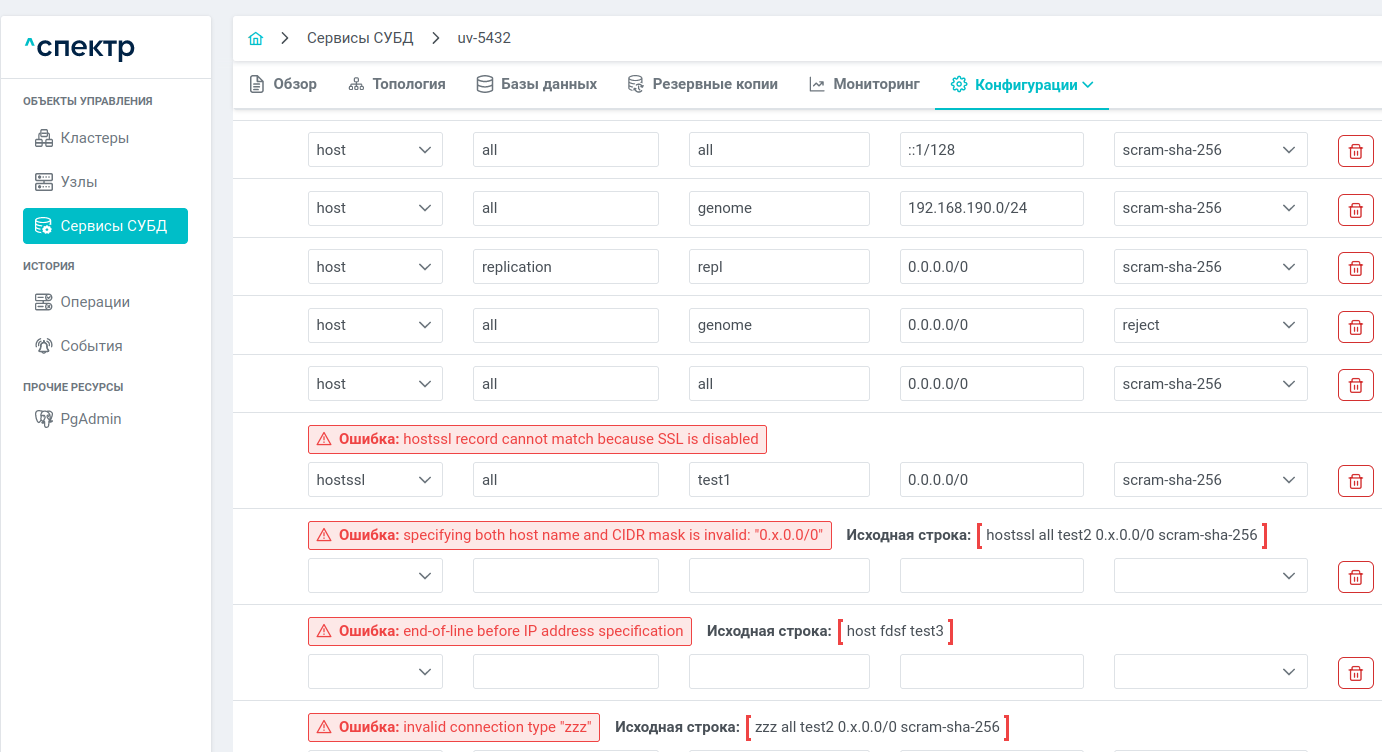Open Кластеры in the sidebar
1382x752 pixels.
tap(94, 138)
